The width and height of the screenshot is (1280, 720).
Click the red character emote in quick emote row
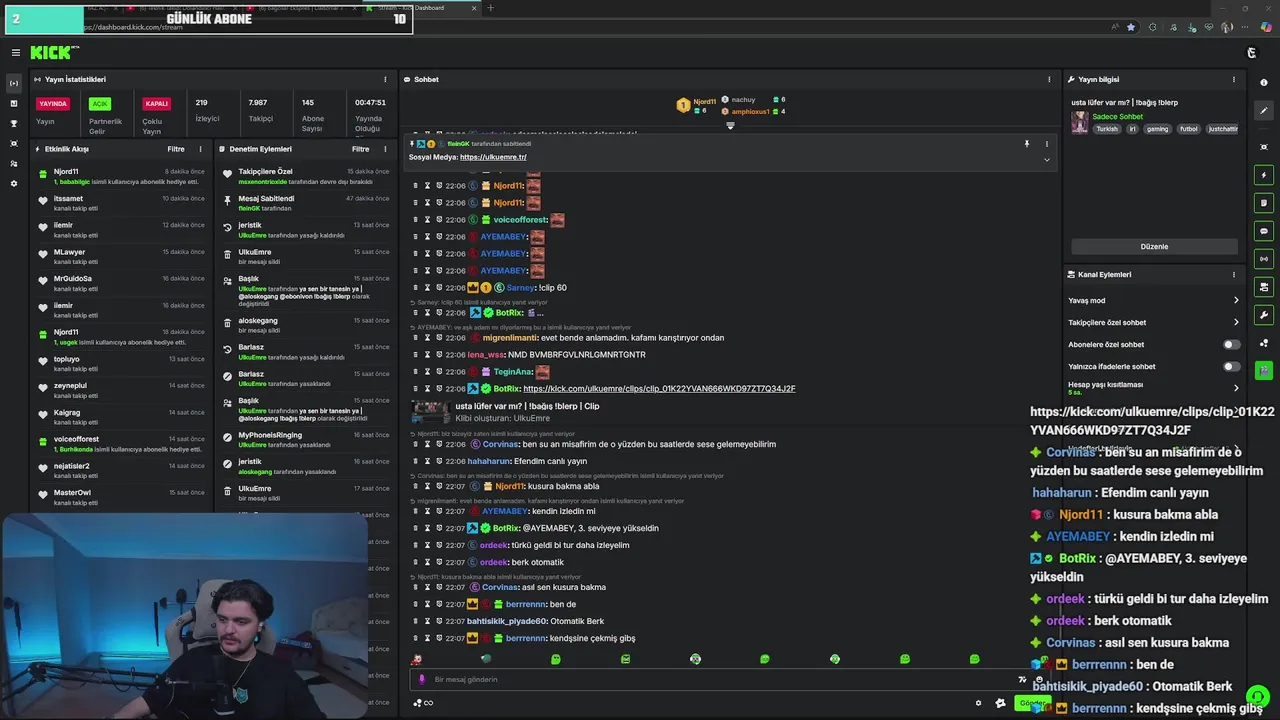[417, 659]
